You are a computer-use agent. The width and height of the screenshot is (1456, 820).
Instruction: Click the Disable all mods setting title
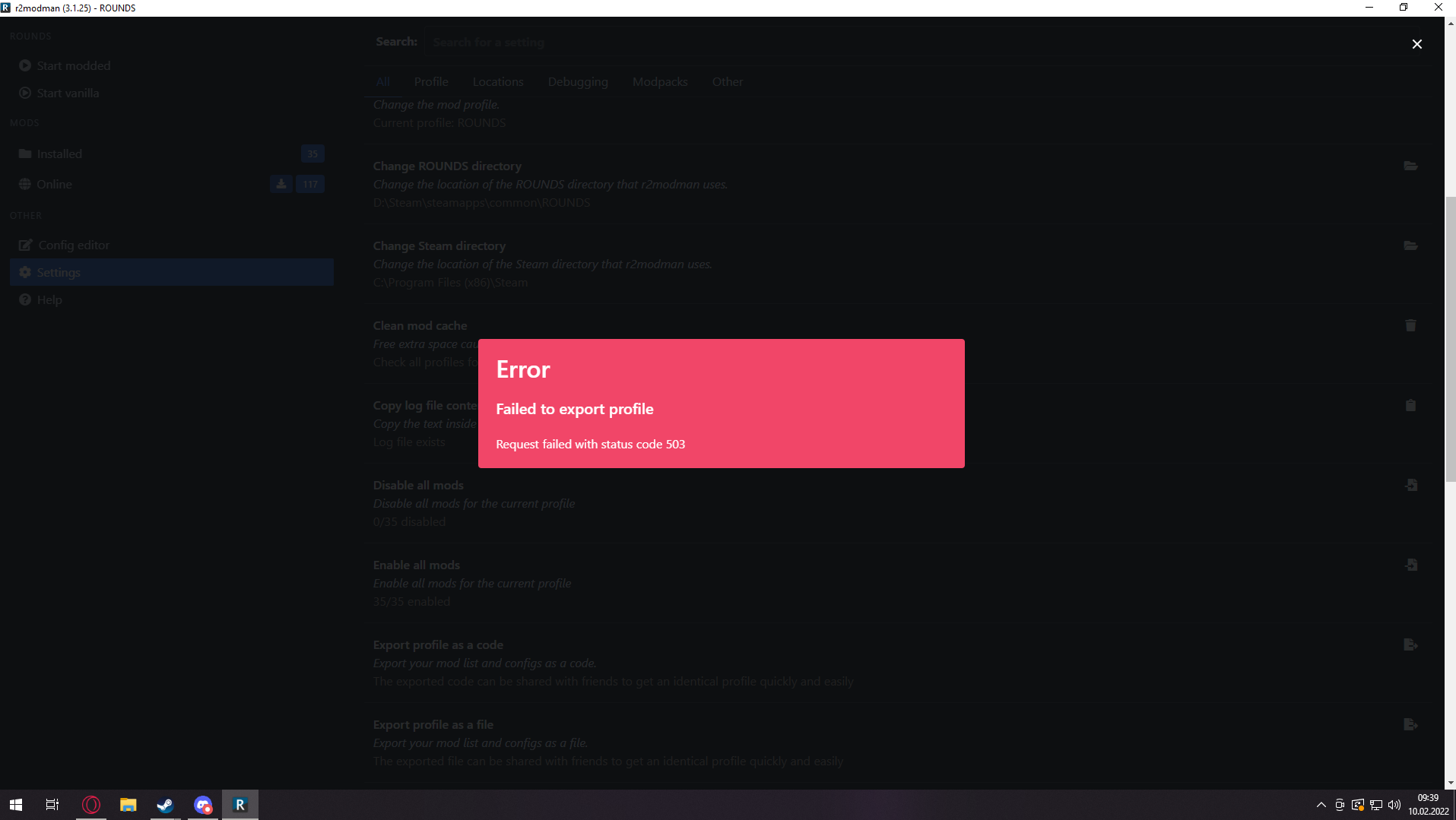tap(418, 485)
